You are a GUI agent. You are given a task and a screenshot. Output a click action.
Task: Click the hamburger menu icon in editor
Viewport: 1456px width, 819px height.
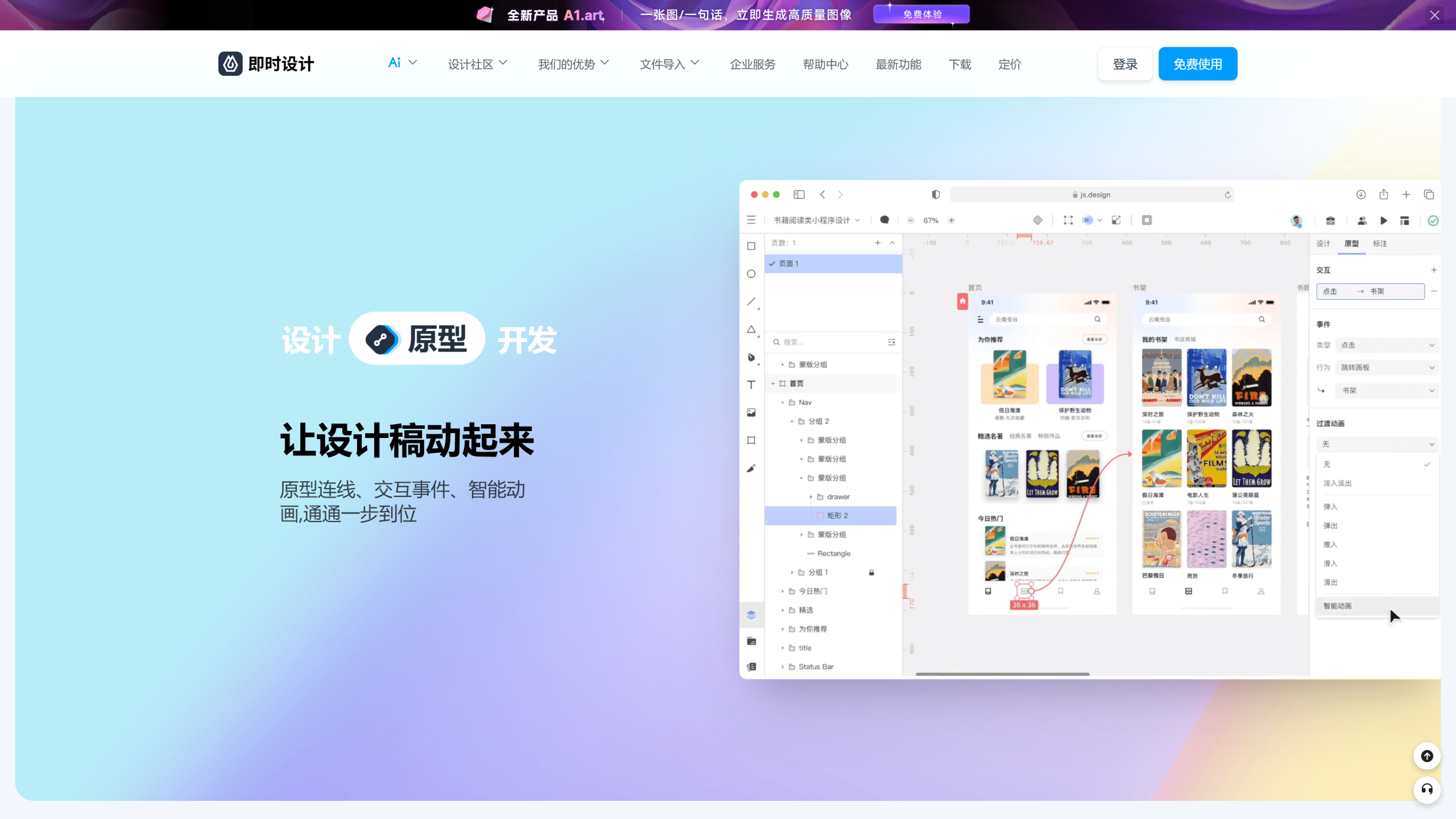[x=751, y=220]
